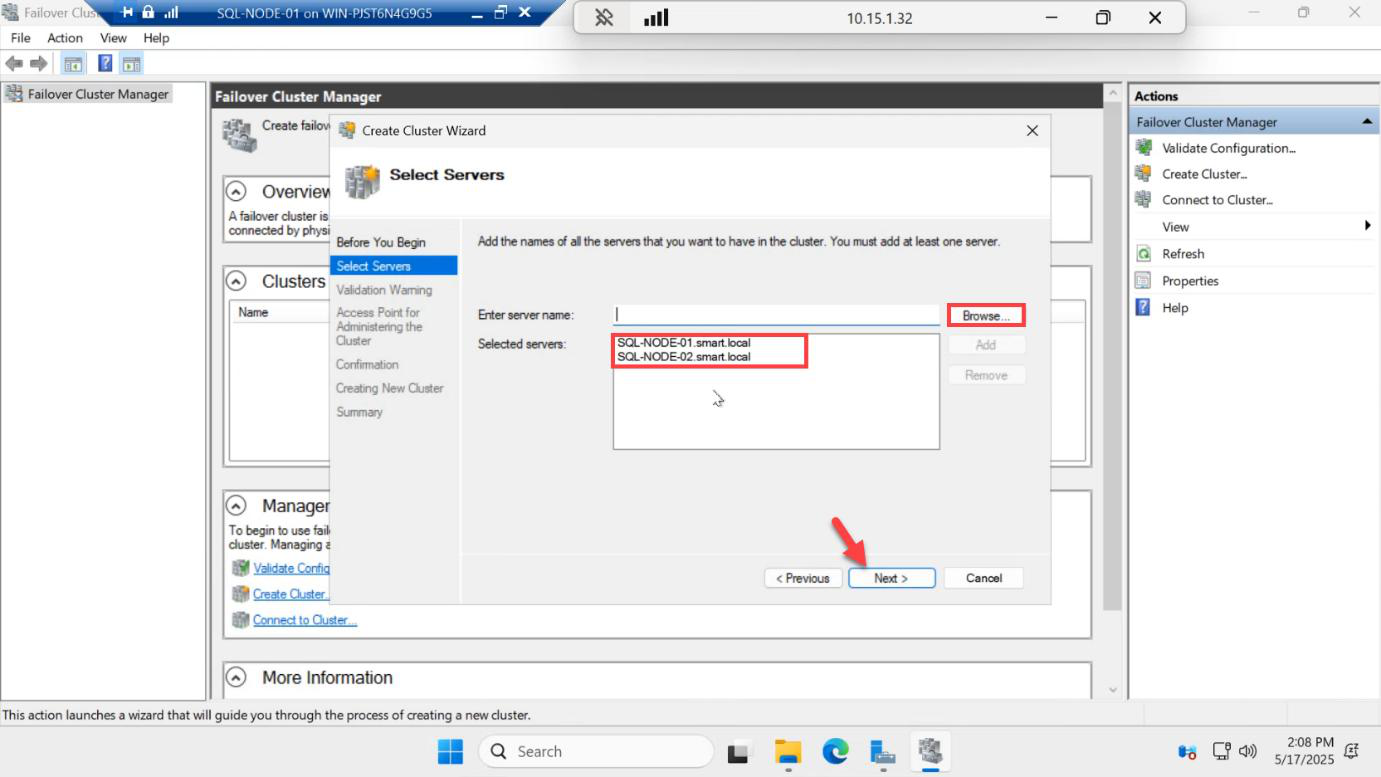Focus the Enter server name field
The width and height of the screenshot is (1381, 777).
coord(776,314)
